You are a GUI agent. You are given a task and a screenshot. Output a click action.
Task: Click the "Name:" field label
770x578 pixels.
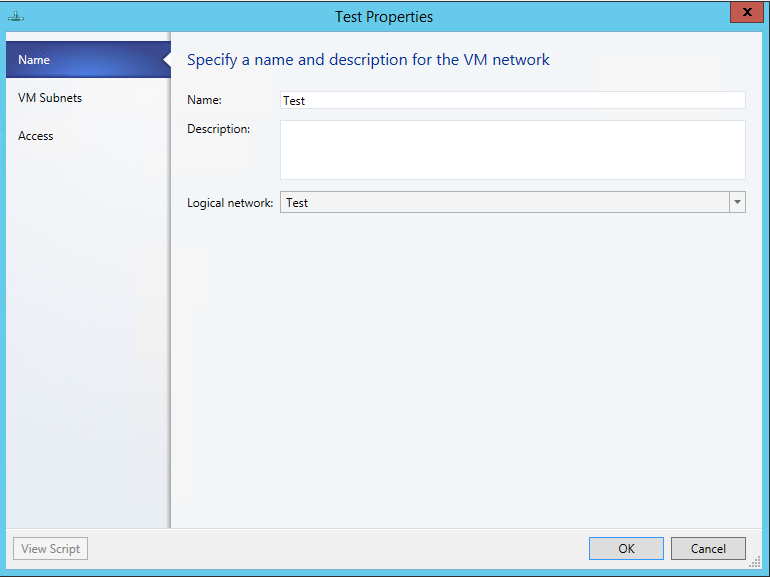pos(204,100)
